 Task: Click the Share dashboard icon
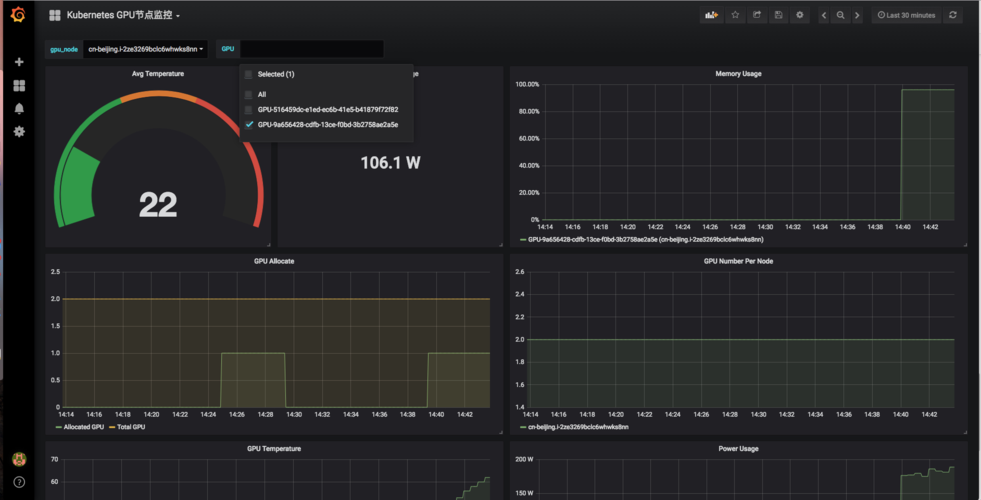757,16
